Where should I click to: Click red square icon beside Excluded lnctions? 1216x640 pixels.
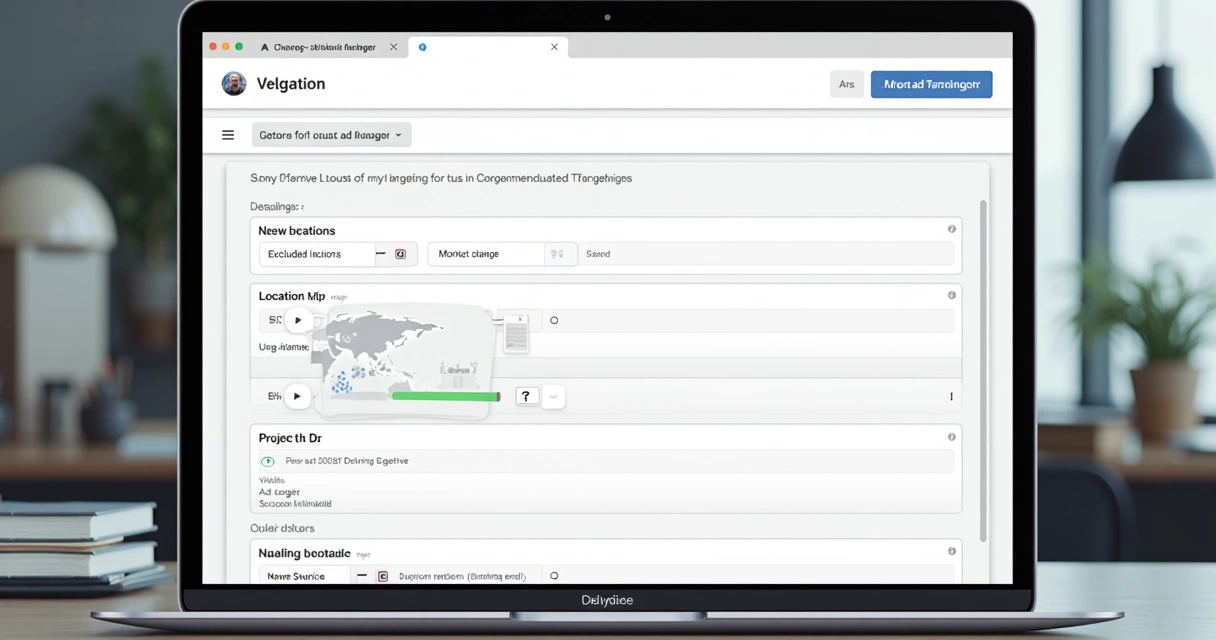coord(400,254)
